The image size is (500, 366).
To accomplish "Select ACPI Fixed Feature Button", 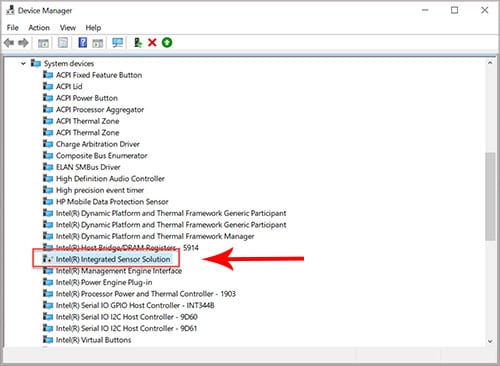I will click(x=99, y=75).
